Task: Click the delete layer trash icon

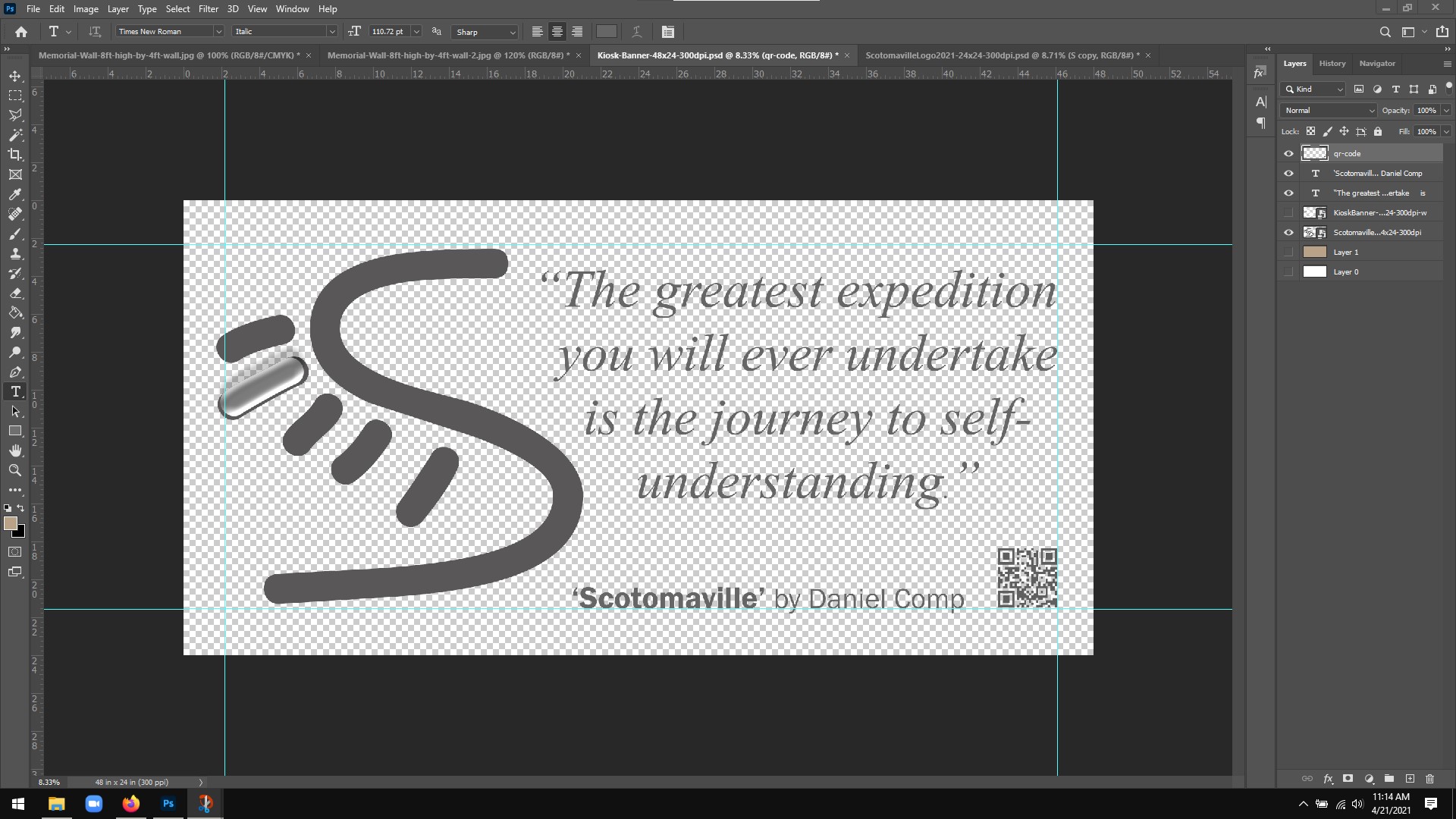Action: tap(1429, 779)
